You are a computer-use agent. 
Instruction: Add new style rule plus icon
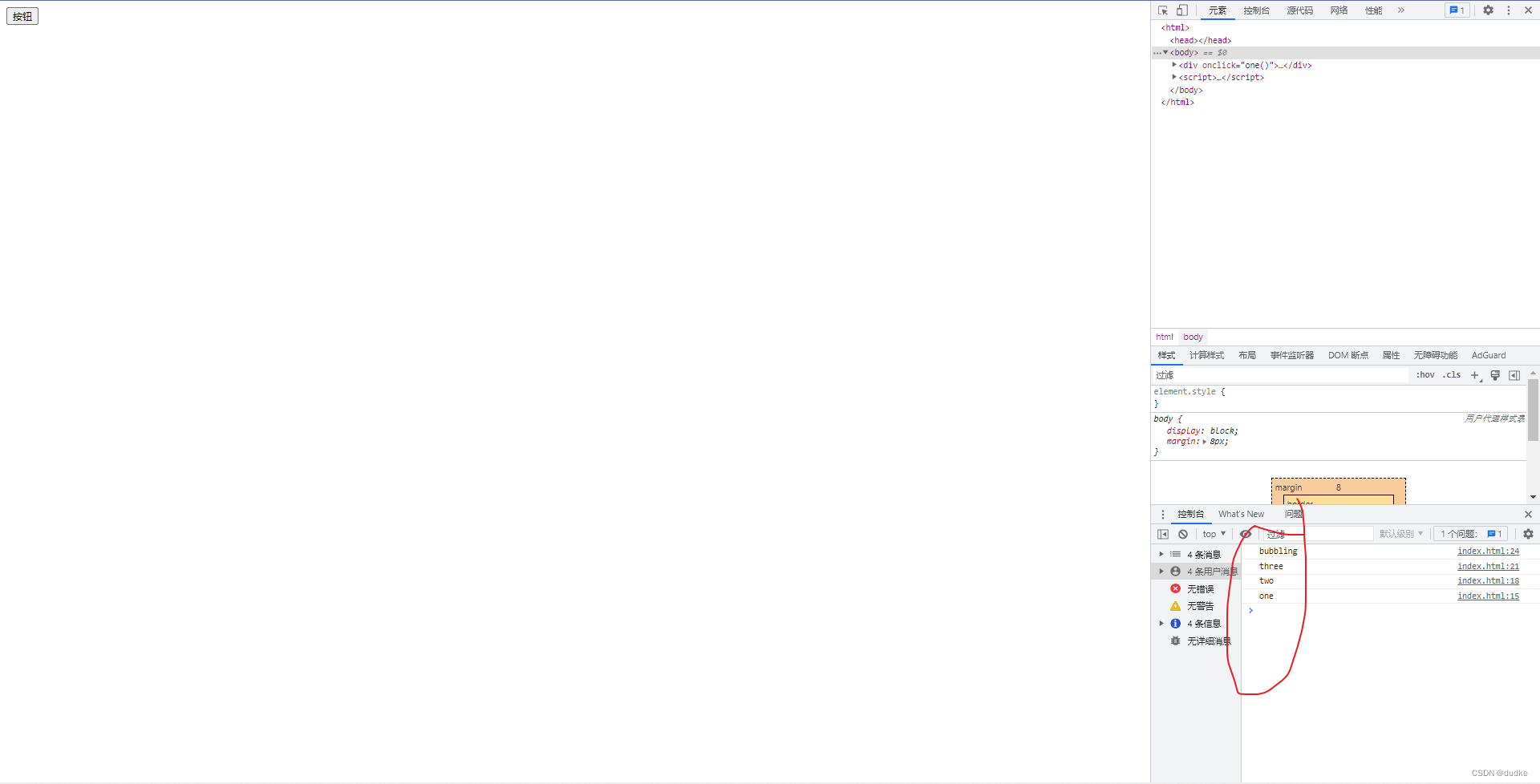click(x=1475, y=375)
